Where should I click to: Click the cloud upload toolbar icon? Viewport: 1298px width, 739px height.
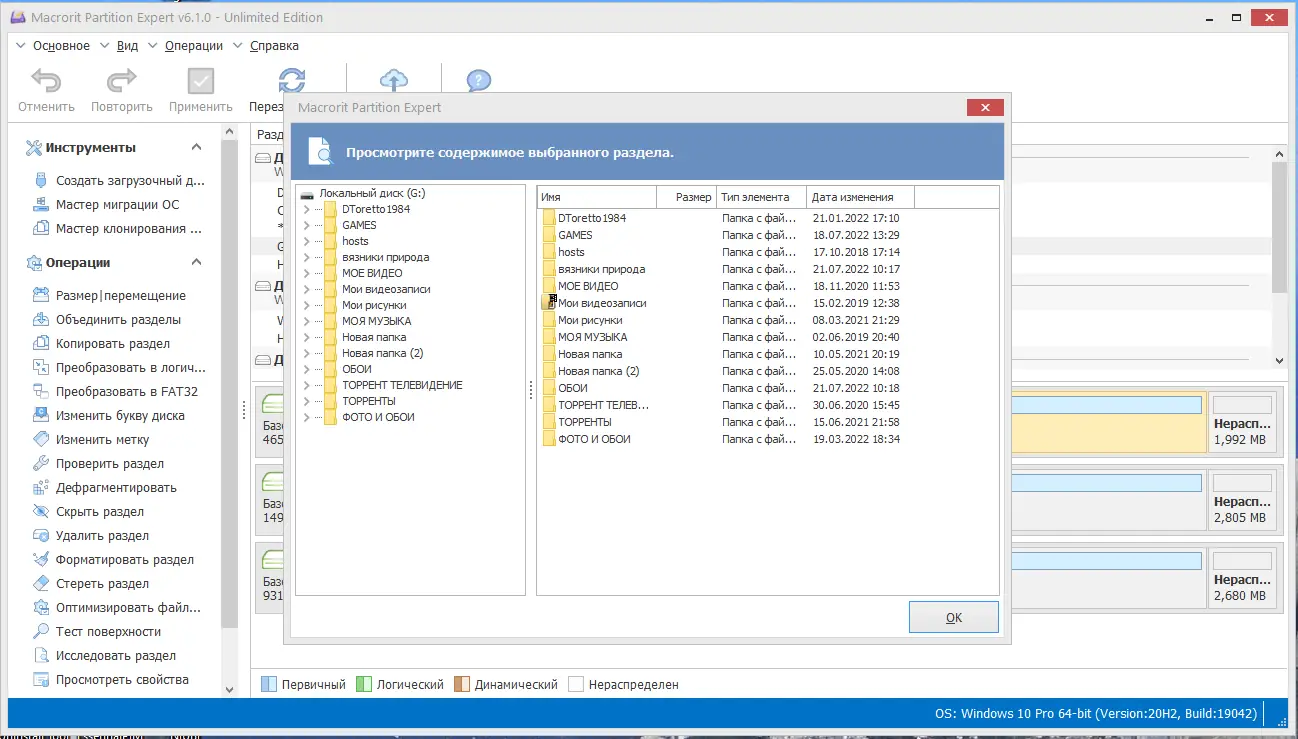(x=395, y=80)
